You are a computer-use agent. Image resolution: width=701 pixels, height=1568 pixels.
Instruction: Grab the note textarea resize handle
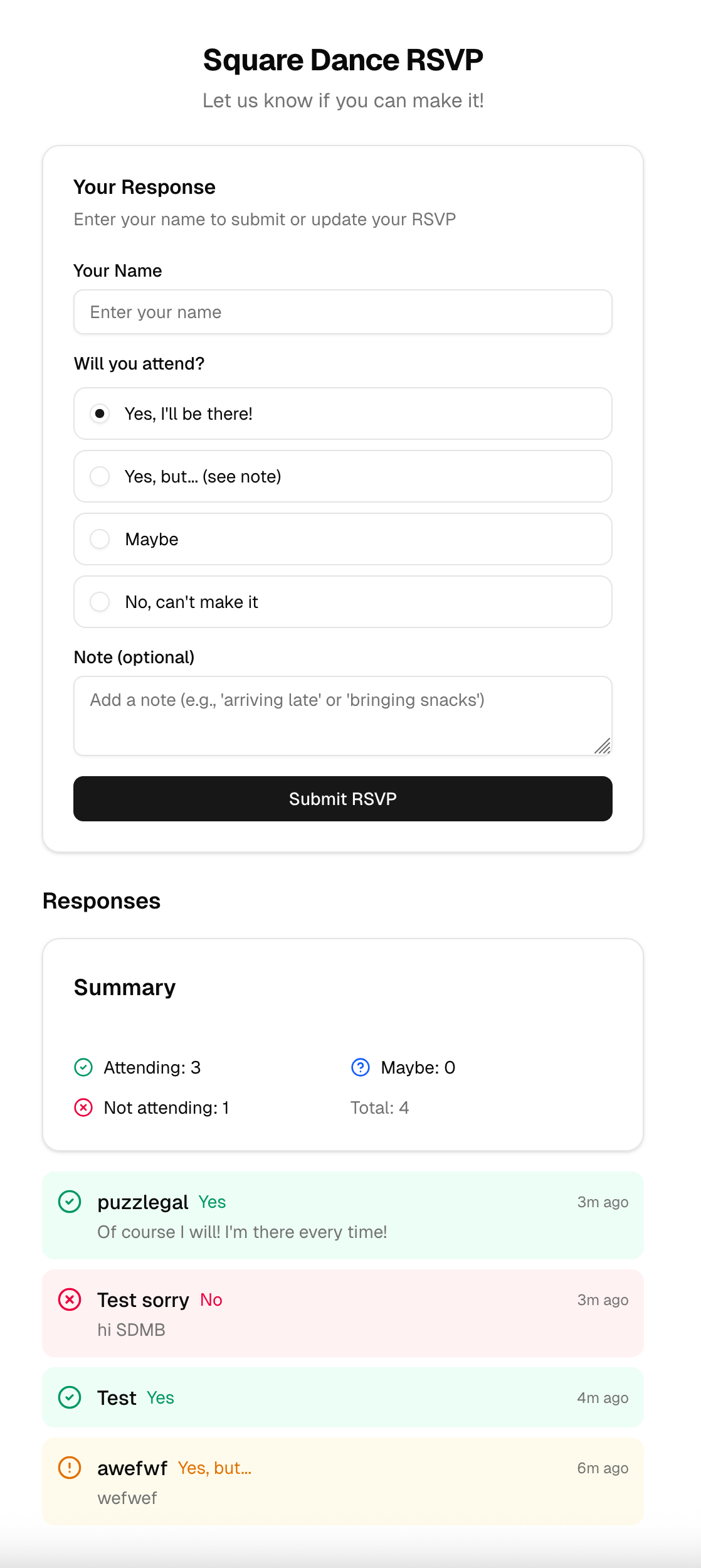tap(603, 747)
